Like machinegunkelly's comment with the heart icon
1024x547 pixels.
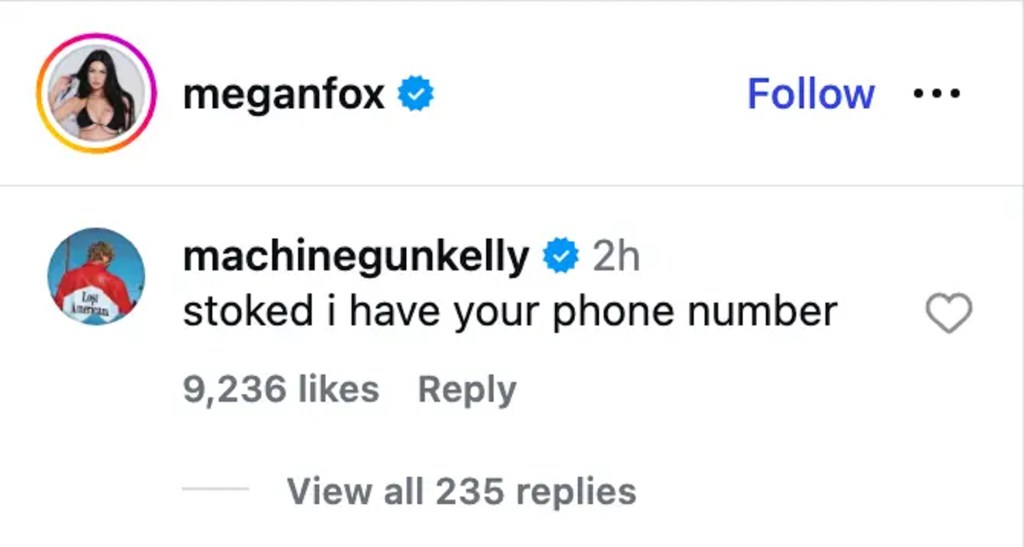point(949,313)
